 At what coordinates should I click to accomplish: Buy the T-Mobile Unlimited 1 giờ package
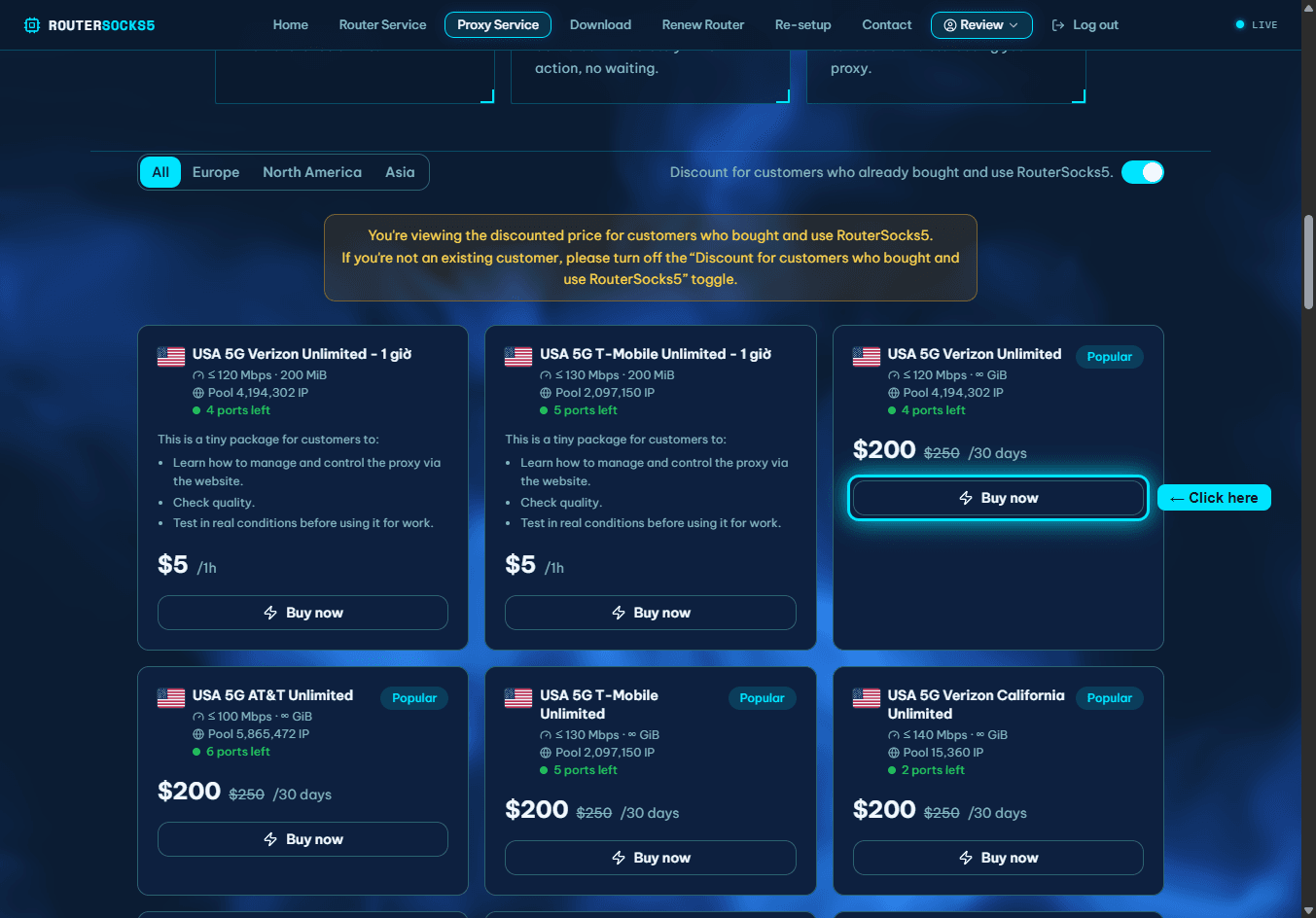pos(651,613)
